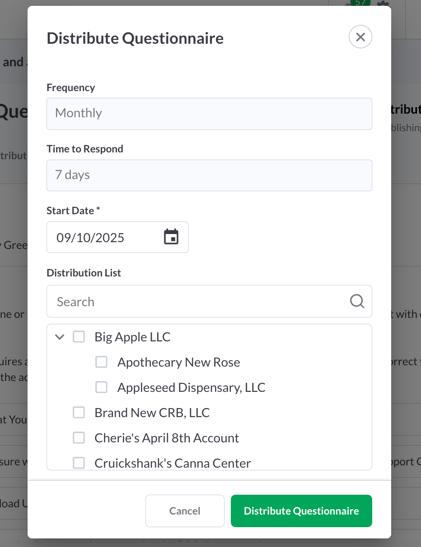Image resolution: width=421 pixels, height=547 pixels.
Task: Open the Start Date calendar picker icon
Action: 171,237
